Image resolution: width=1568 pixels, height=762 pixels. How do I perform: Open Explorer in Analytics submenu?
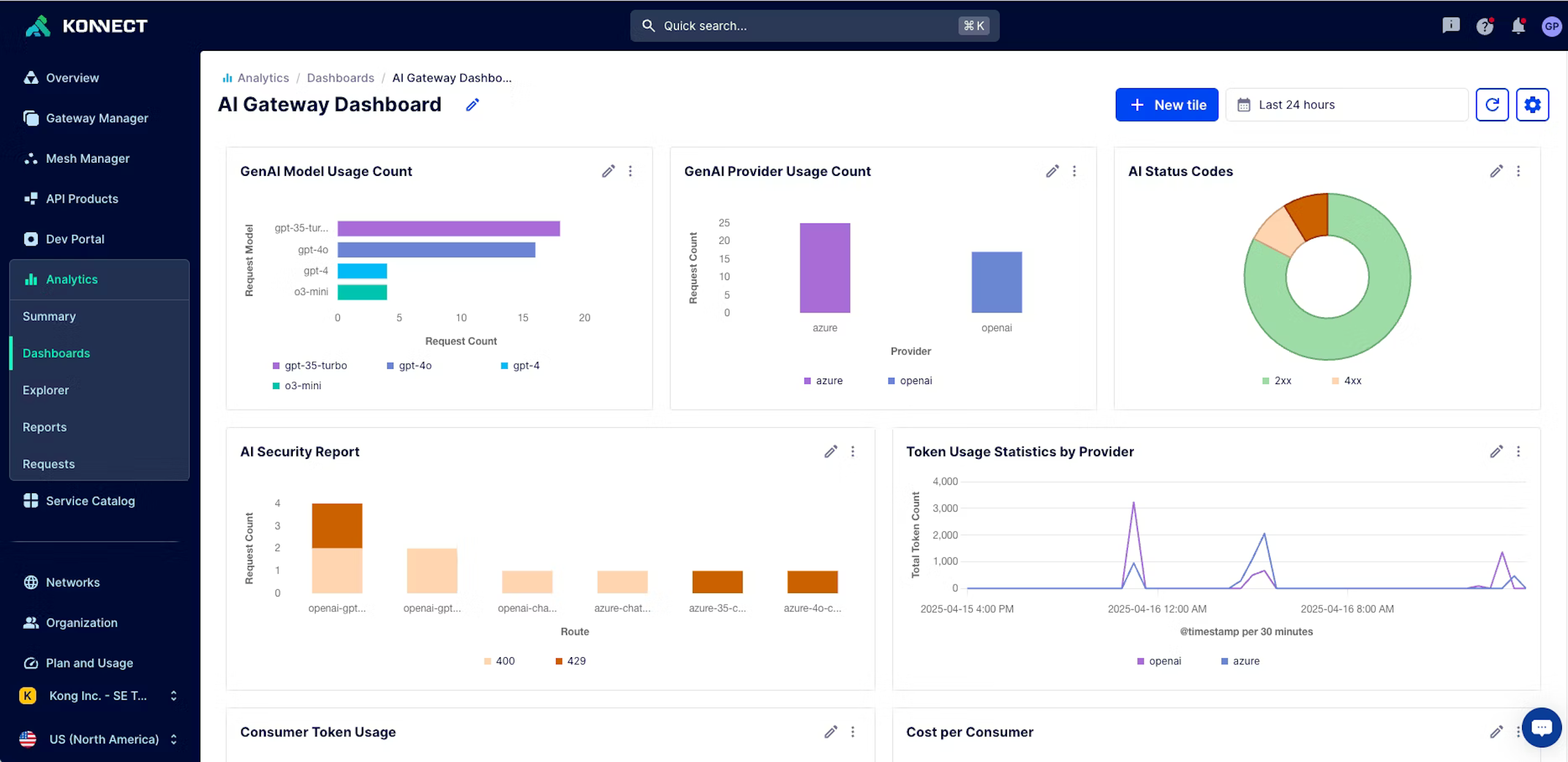pos(46,390)
